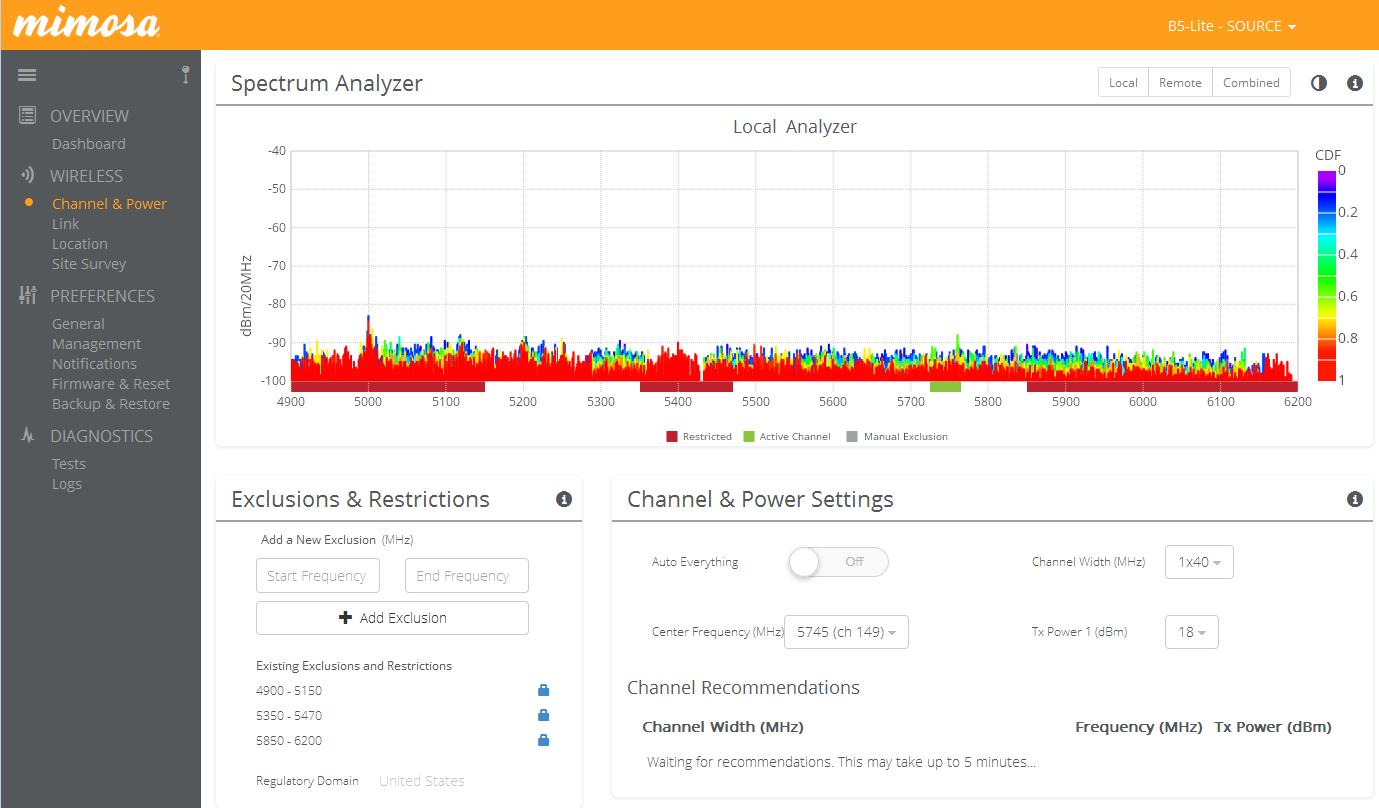
Task: Click the green Active Channel bar on spectrum
Action: point(945,387)
